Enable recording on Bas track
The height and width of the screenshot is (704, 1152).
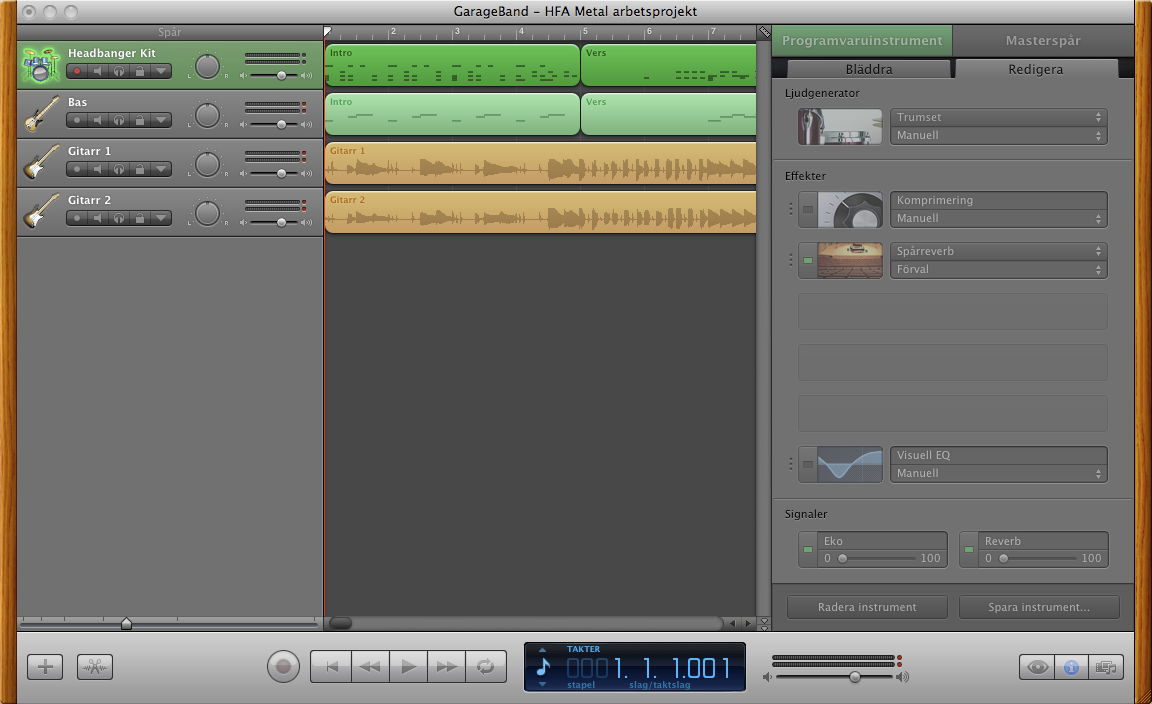[77, 120]
